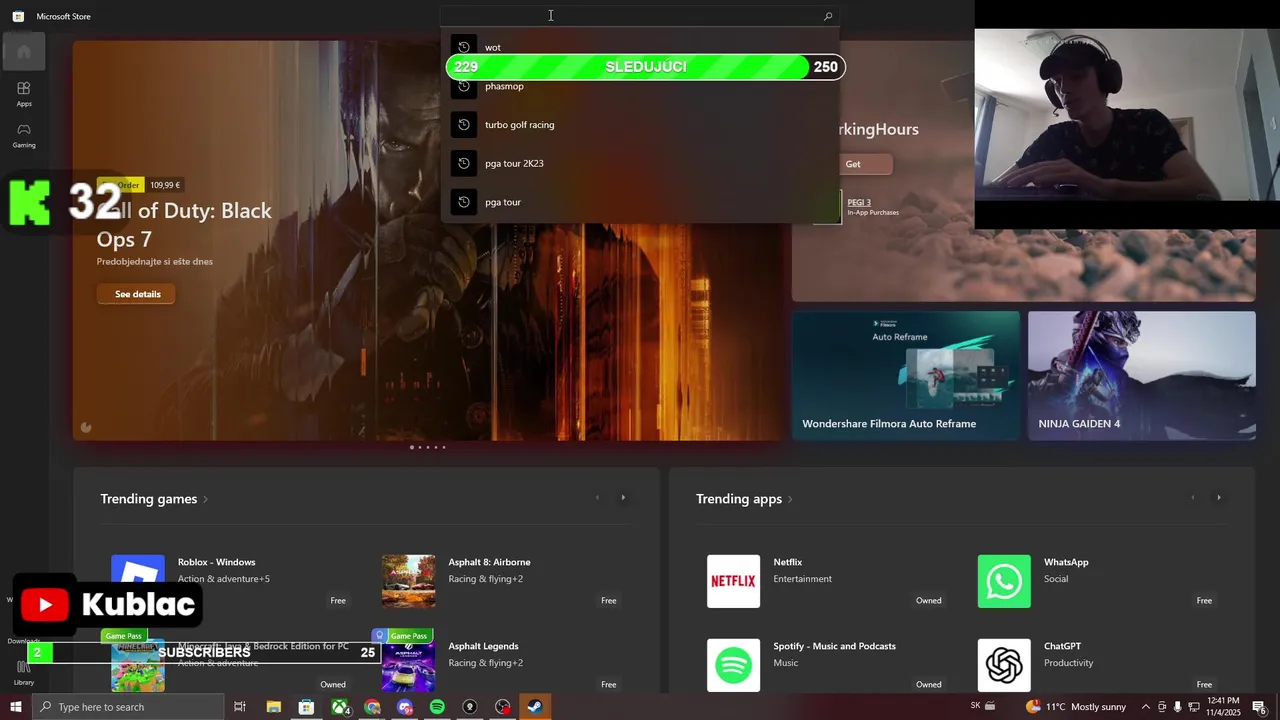Select the 'pga tour 2K23' search suggestion
This screenshot has height=720, width=1280.
click(x=640, y=163)
